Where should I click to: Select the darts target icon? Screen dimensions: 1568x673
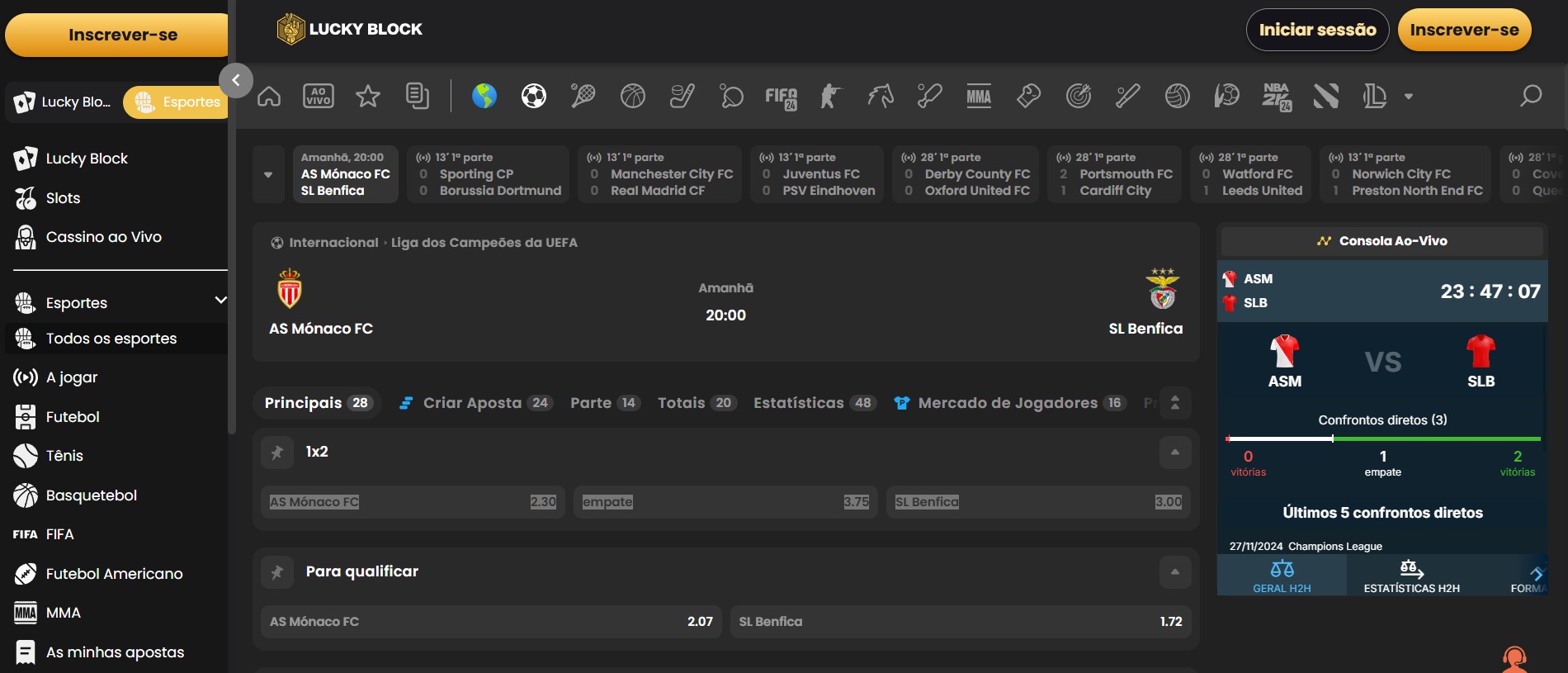[1079, 97]
